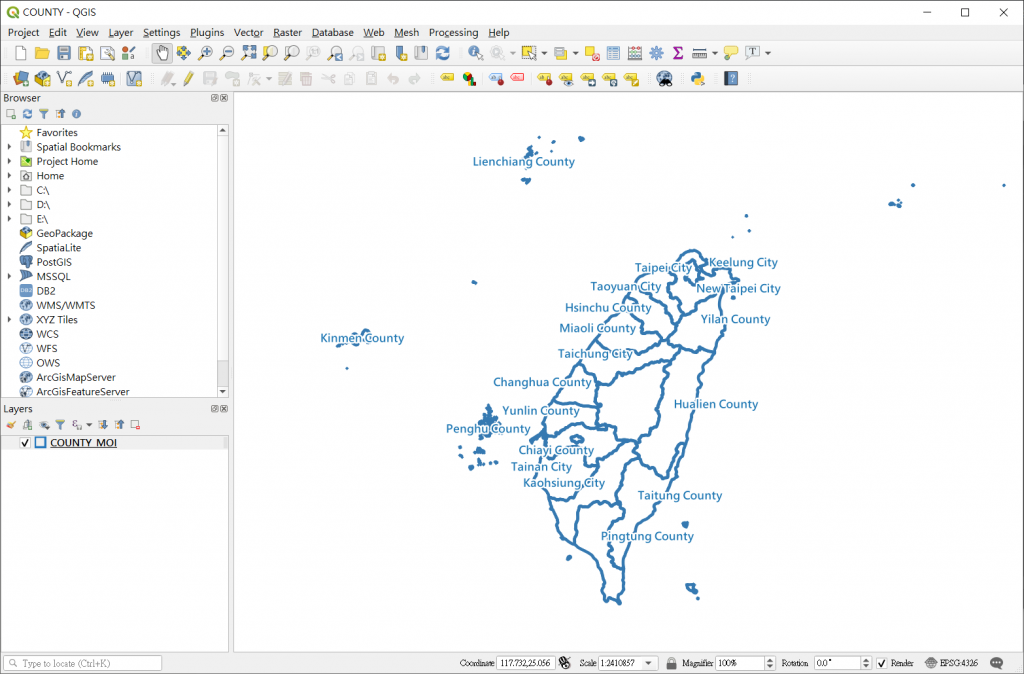Click the New GeoPackage Layer icon
This screenshot has width=1024, height=674.
pyautogui.click(x=42, y=79)
